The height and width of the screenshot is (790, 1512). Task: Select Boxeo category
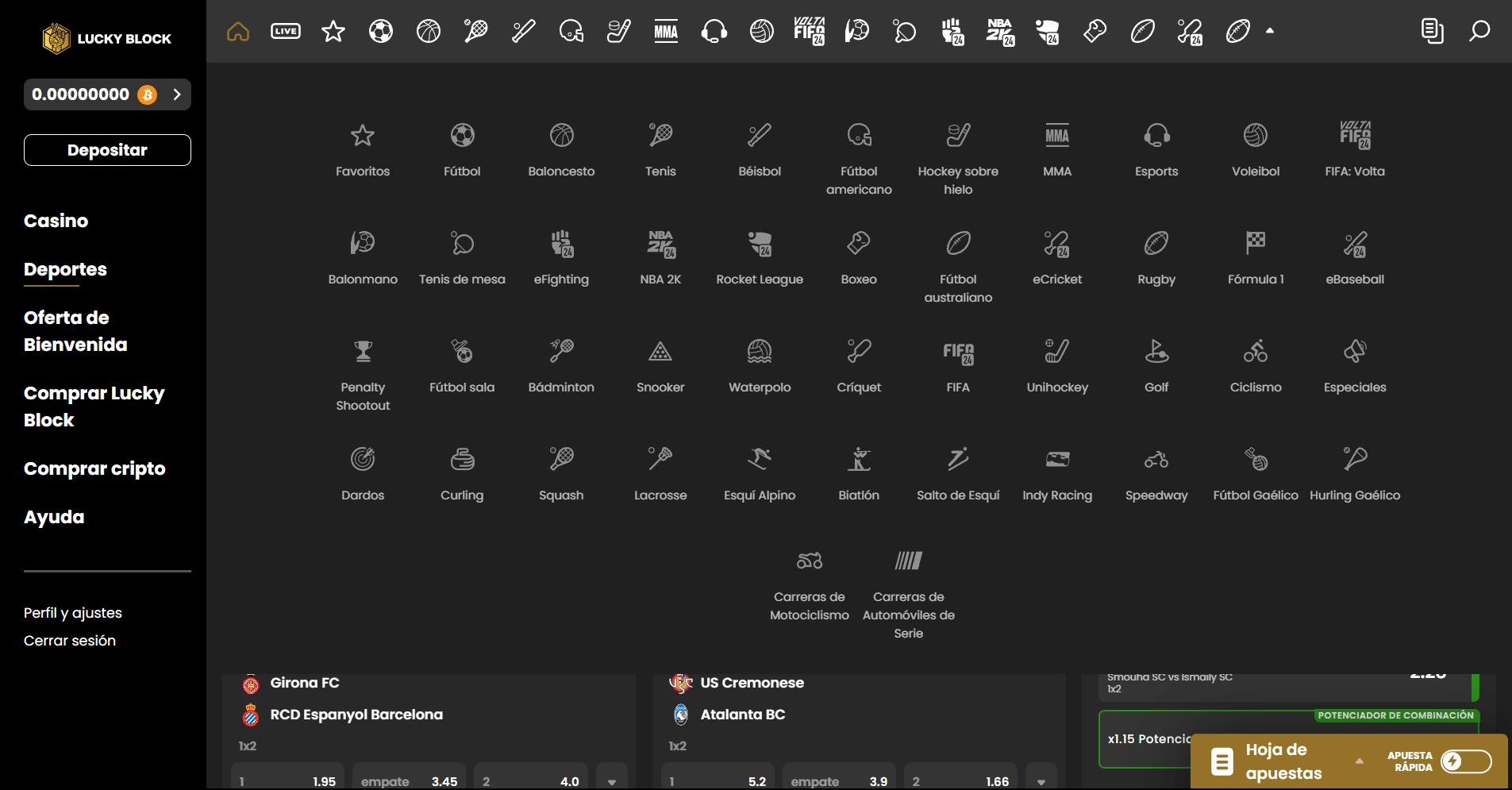859,258
